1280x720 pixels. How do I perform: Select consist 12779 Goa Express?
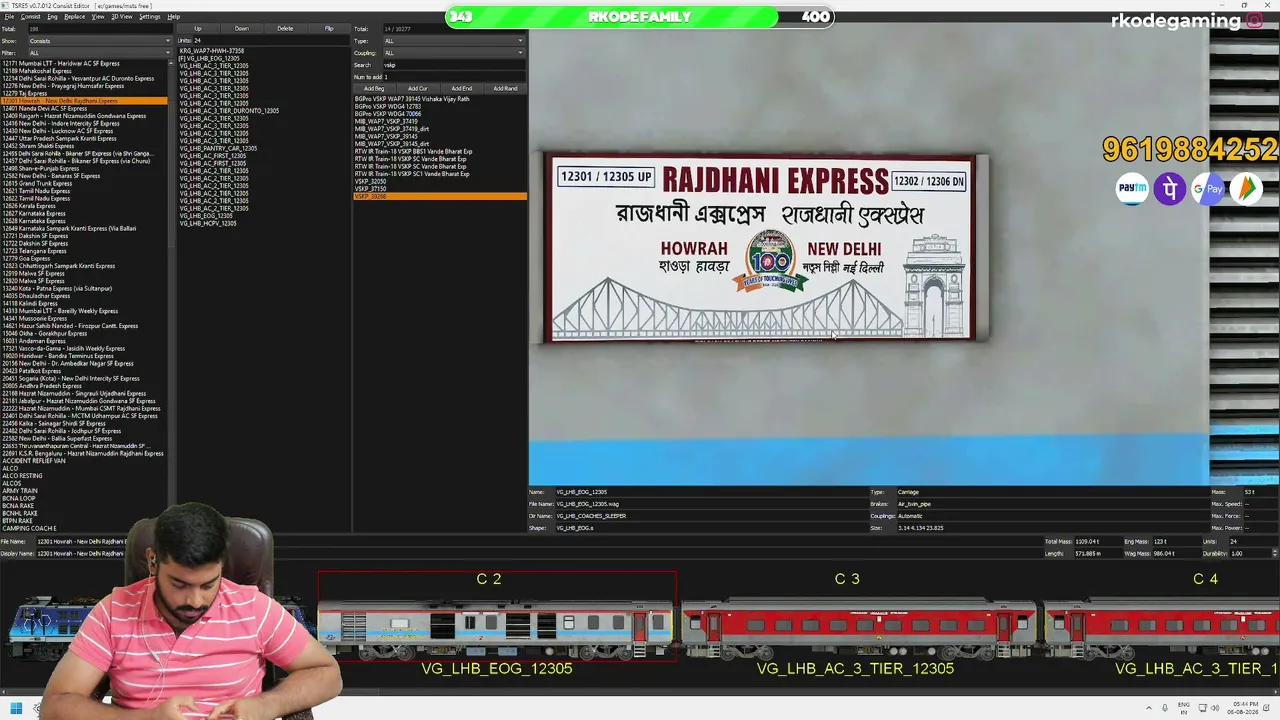(26, 259)
